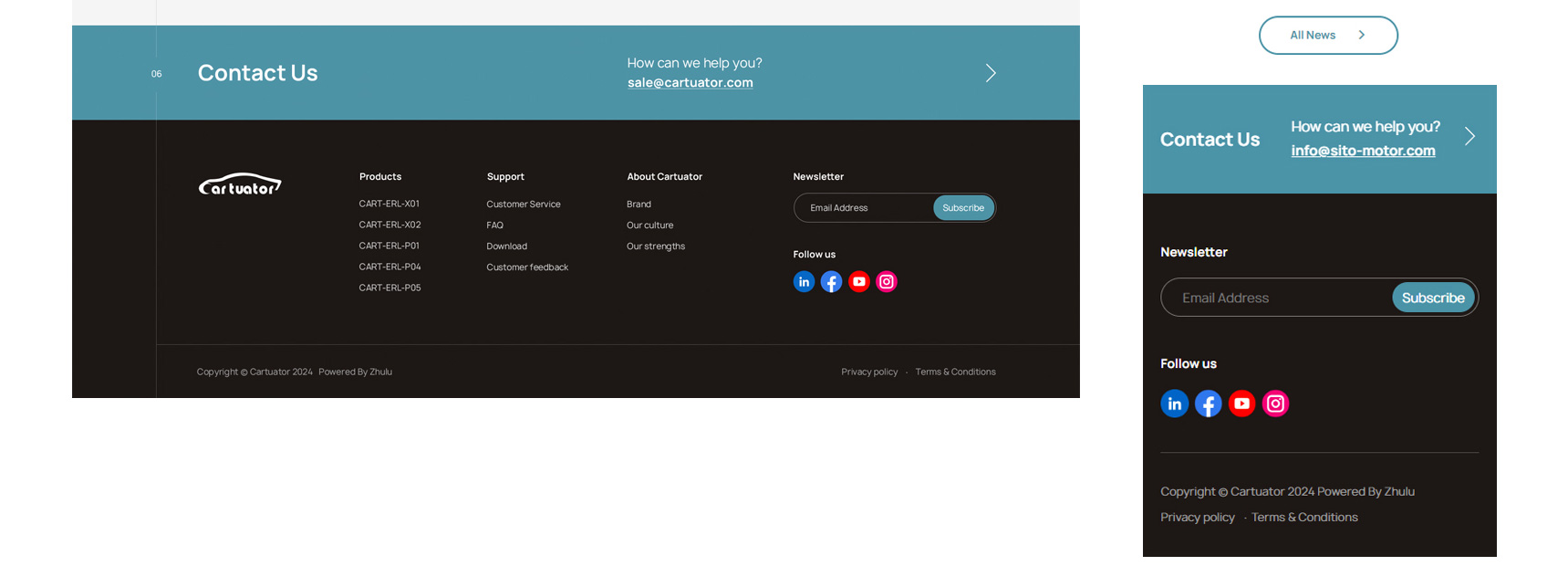Click desktop 'How can we help you?' text
1568x566 pixels.
coord(694,63)
